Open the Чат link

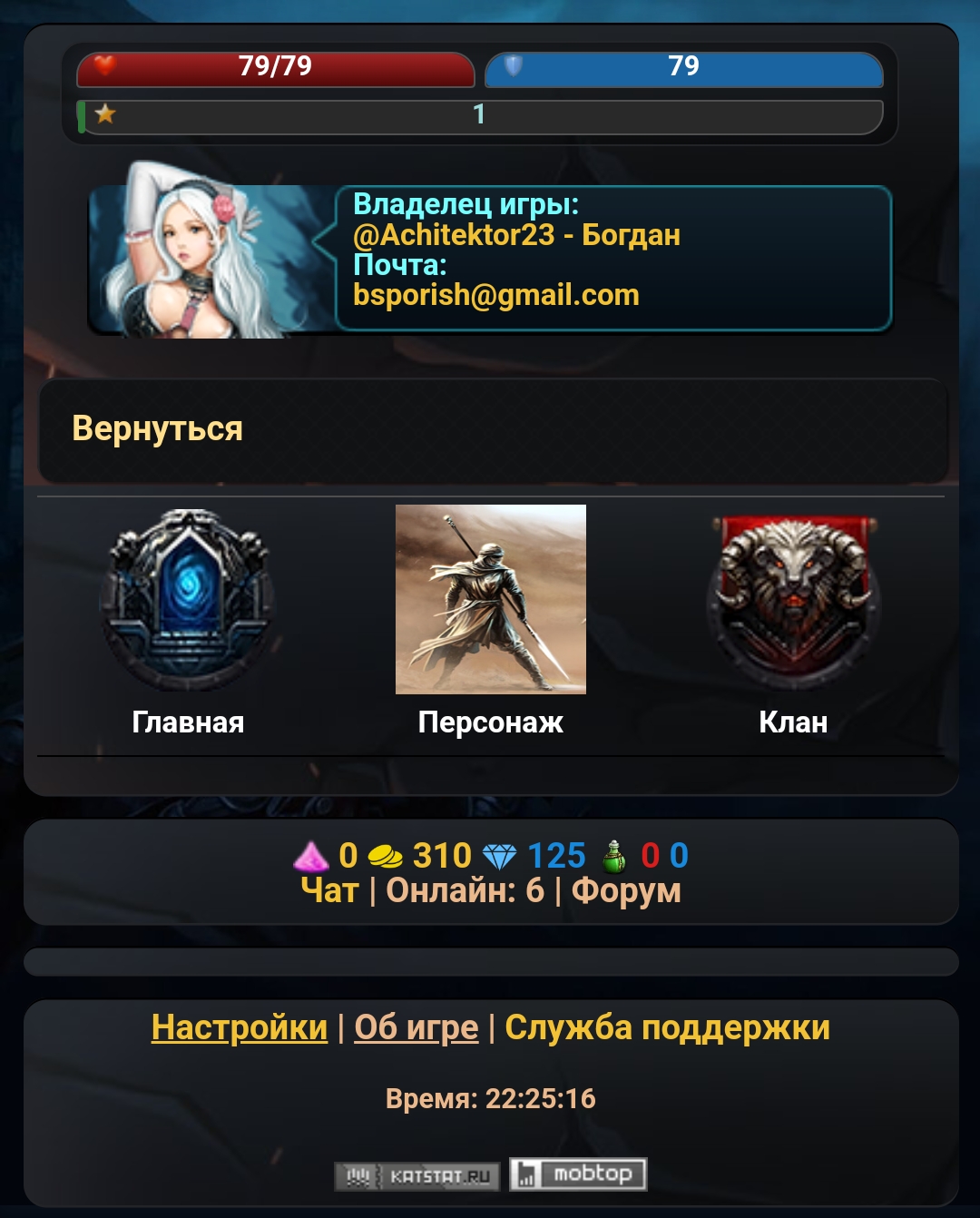coord(329,891)
